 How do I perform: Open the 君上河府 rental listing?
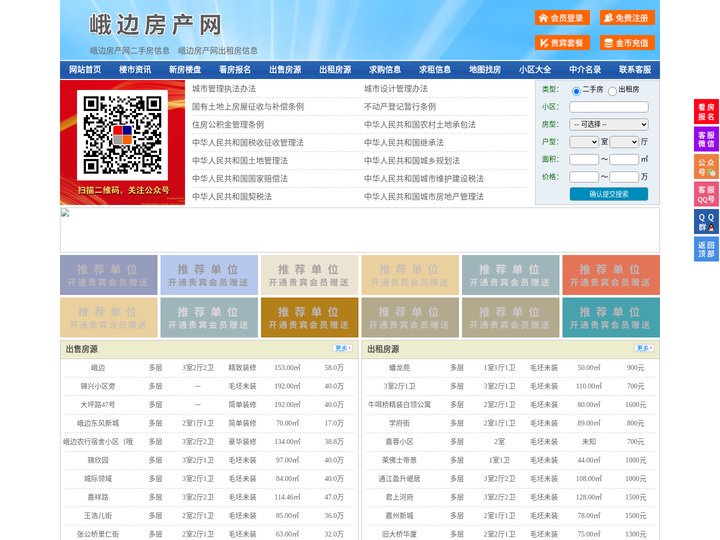(x=399, y=497)
